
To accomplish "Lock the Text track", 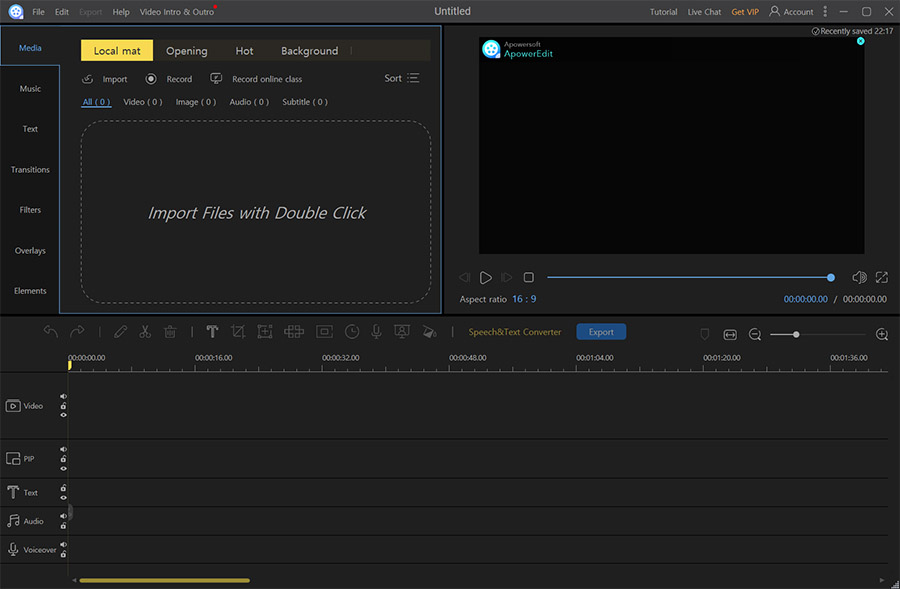I will point(63,488).
